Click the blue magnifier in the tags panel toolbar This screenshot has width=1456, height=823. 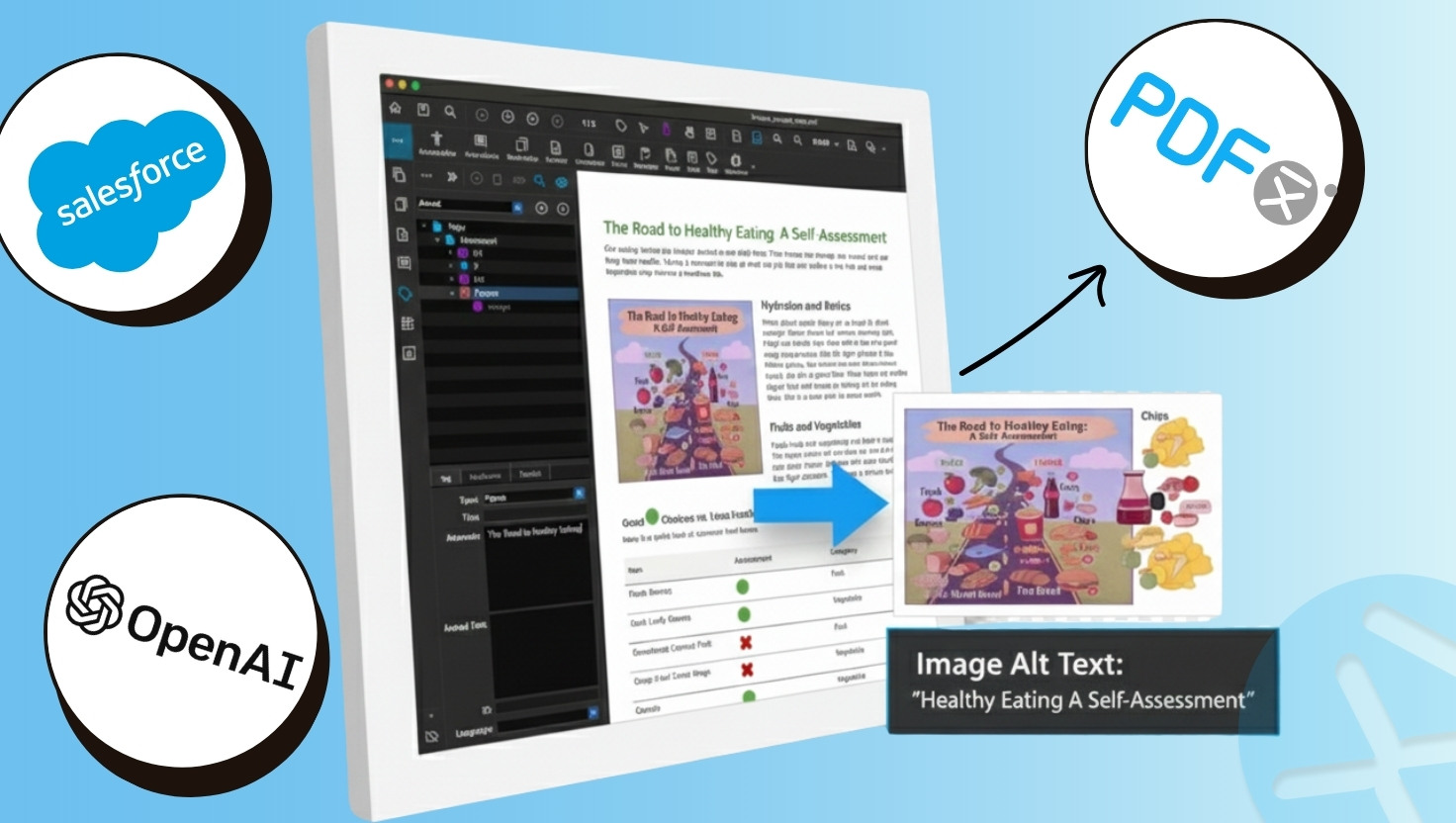click(539, 181)
